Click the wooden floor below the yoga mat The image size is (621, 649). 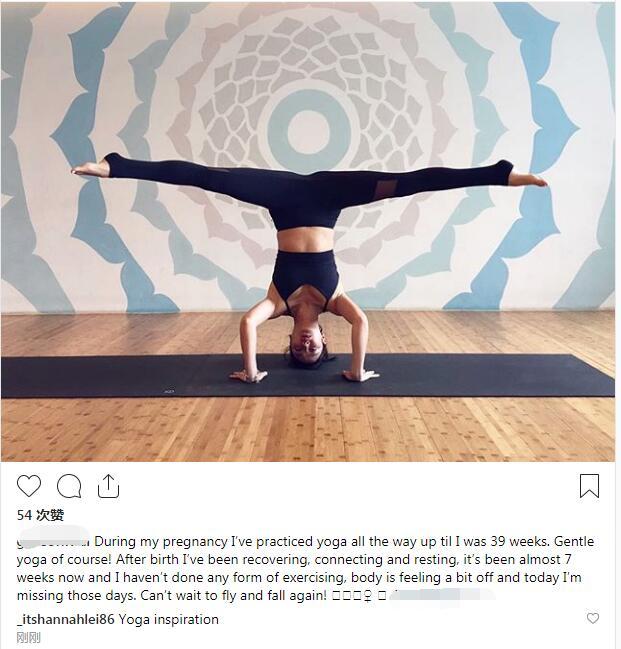[307, 429]
